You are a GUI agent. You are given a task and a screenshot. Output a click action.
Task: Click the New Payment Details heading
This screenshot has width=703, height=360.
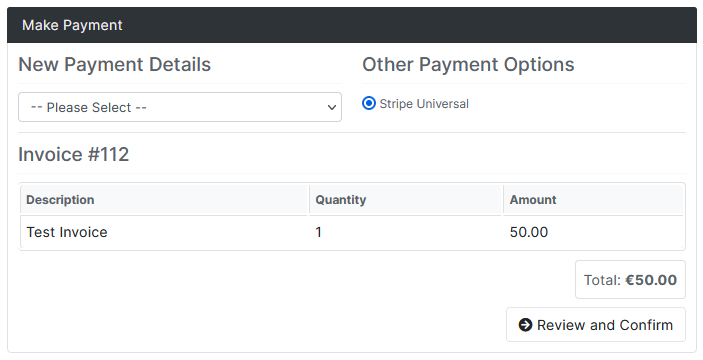[114, 65]
